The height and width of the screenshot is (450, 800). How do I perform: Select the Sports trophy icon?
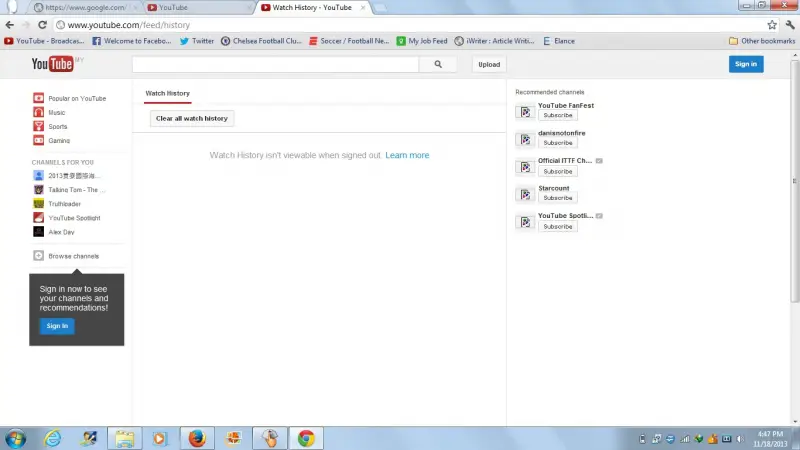pyautogui.click(x=38, y=126)
